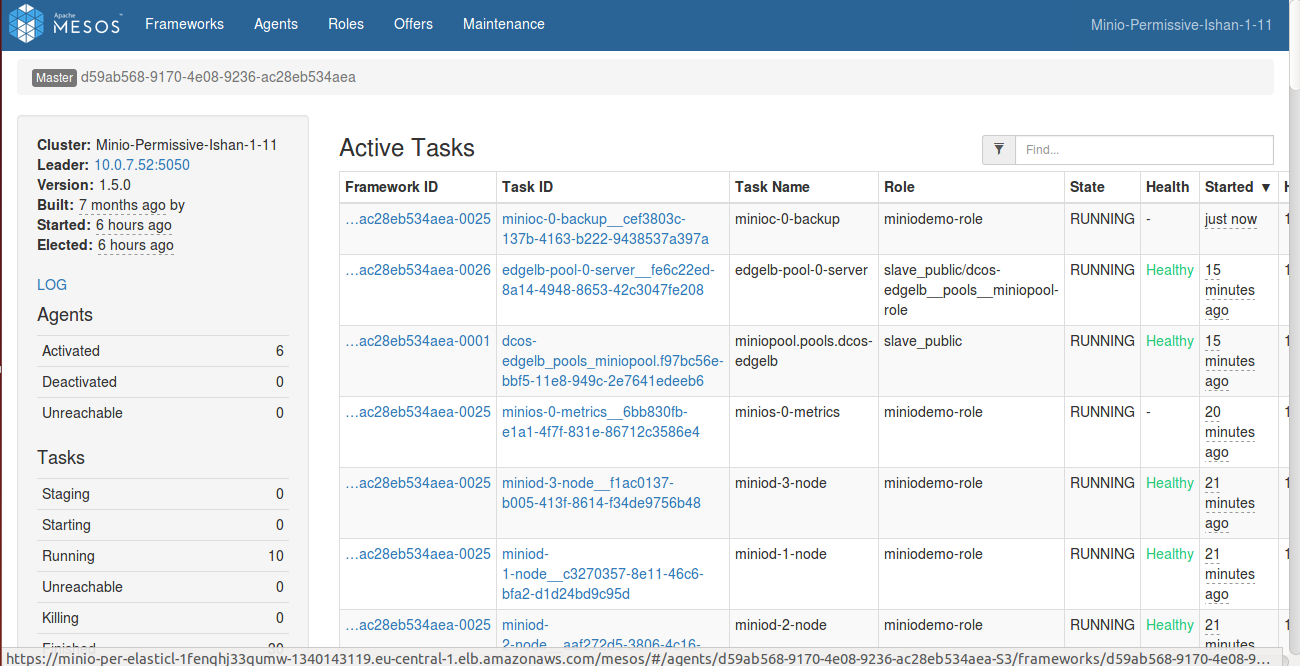This screenshot has height=666, width=1300.
Task: Click the Apache Mesos logo
Action: [65, 23]
